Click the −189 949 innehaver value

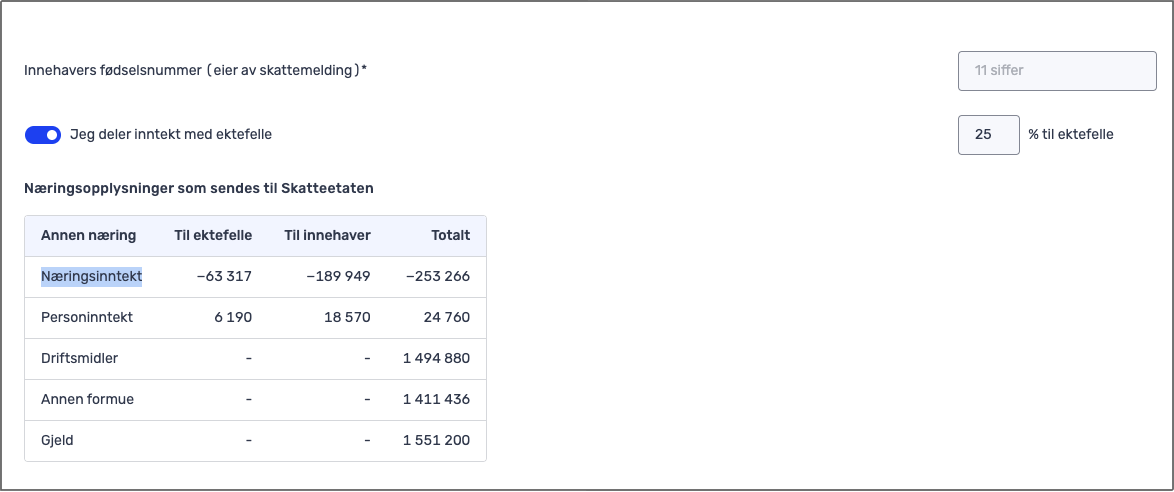click(338, 277)
